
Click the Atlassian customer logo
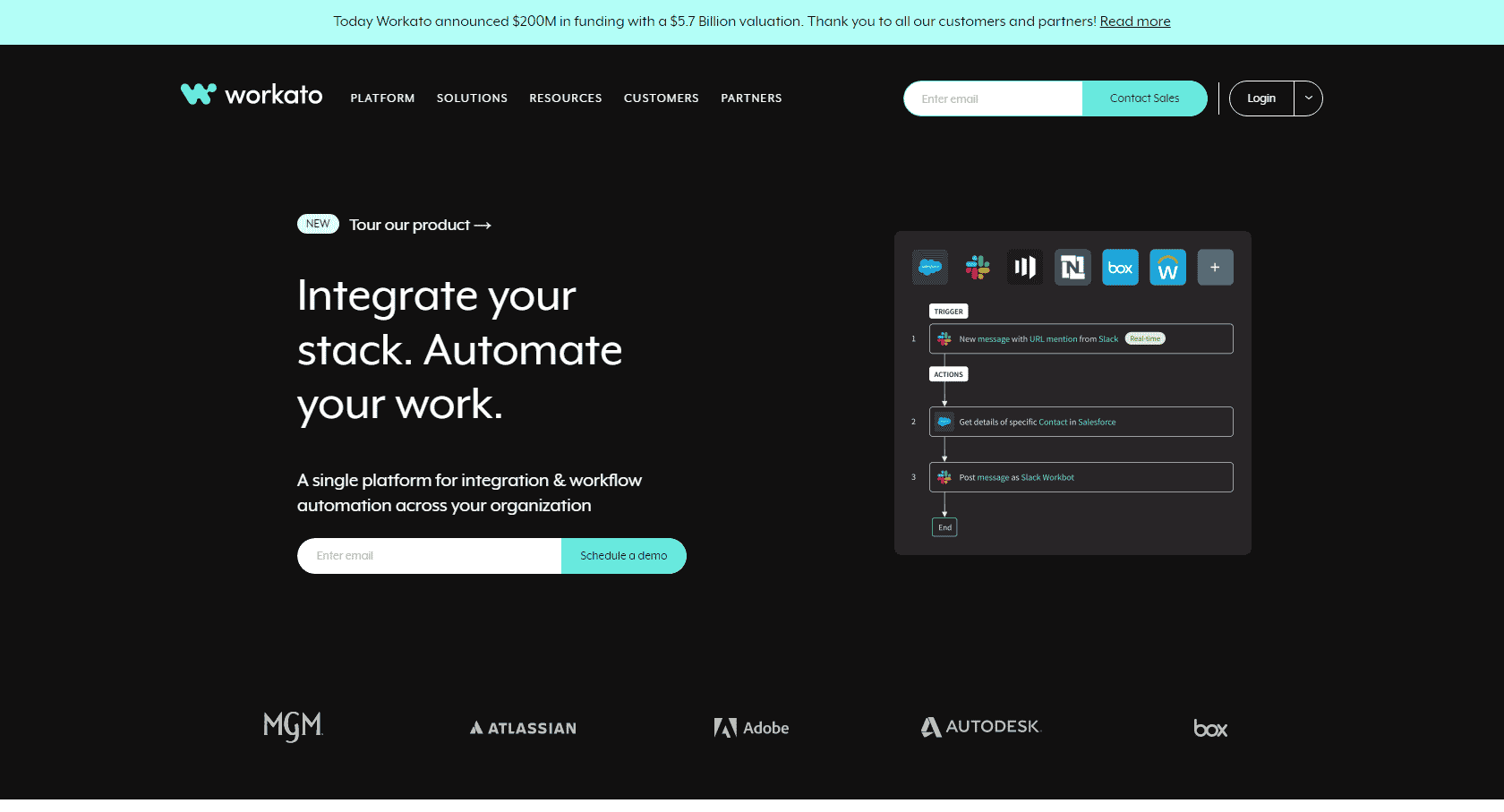click(523, 728)
